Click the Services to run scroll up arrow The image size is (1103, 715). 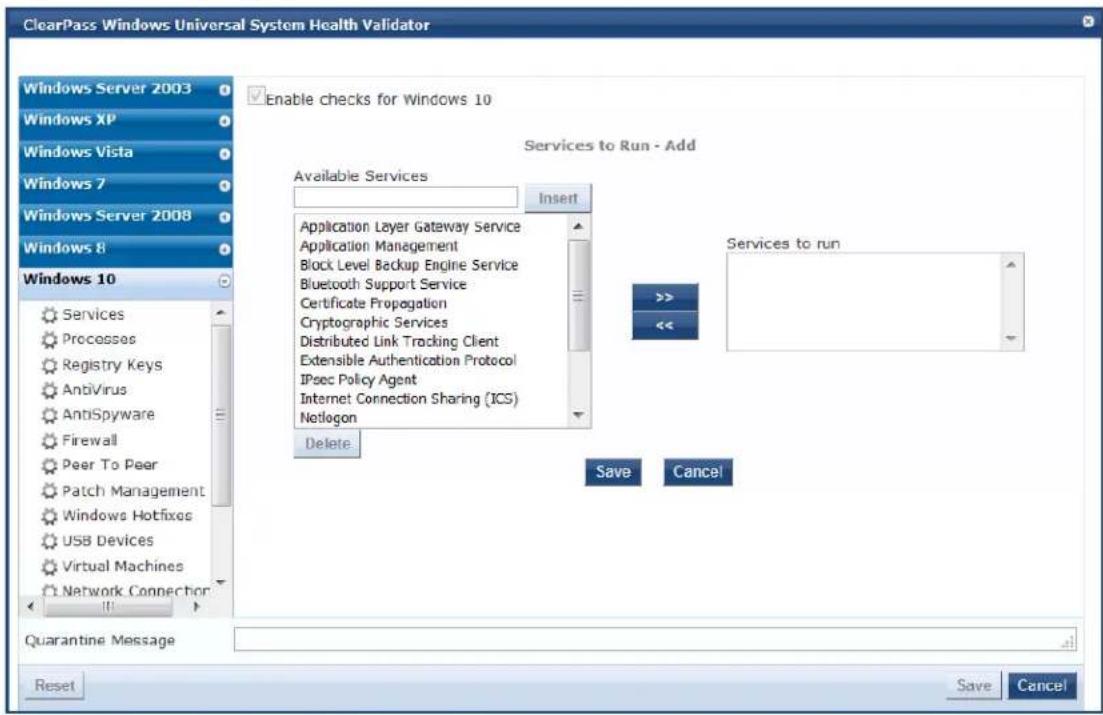(x=1012, y=265)
